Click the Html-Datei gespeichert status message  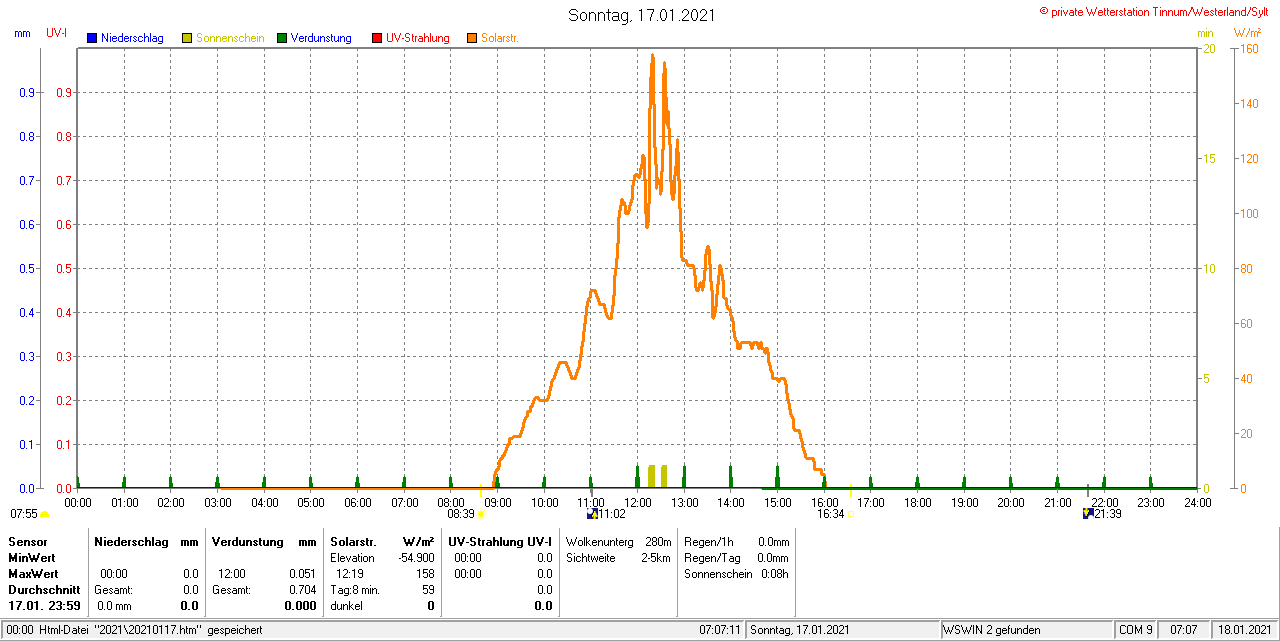coord(133,630)
